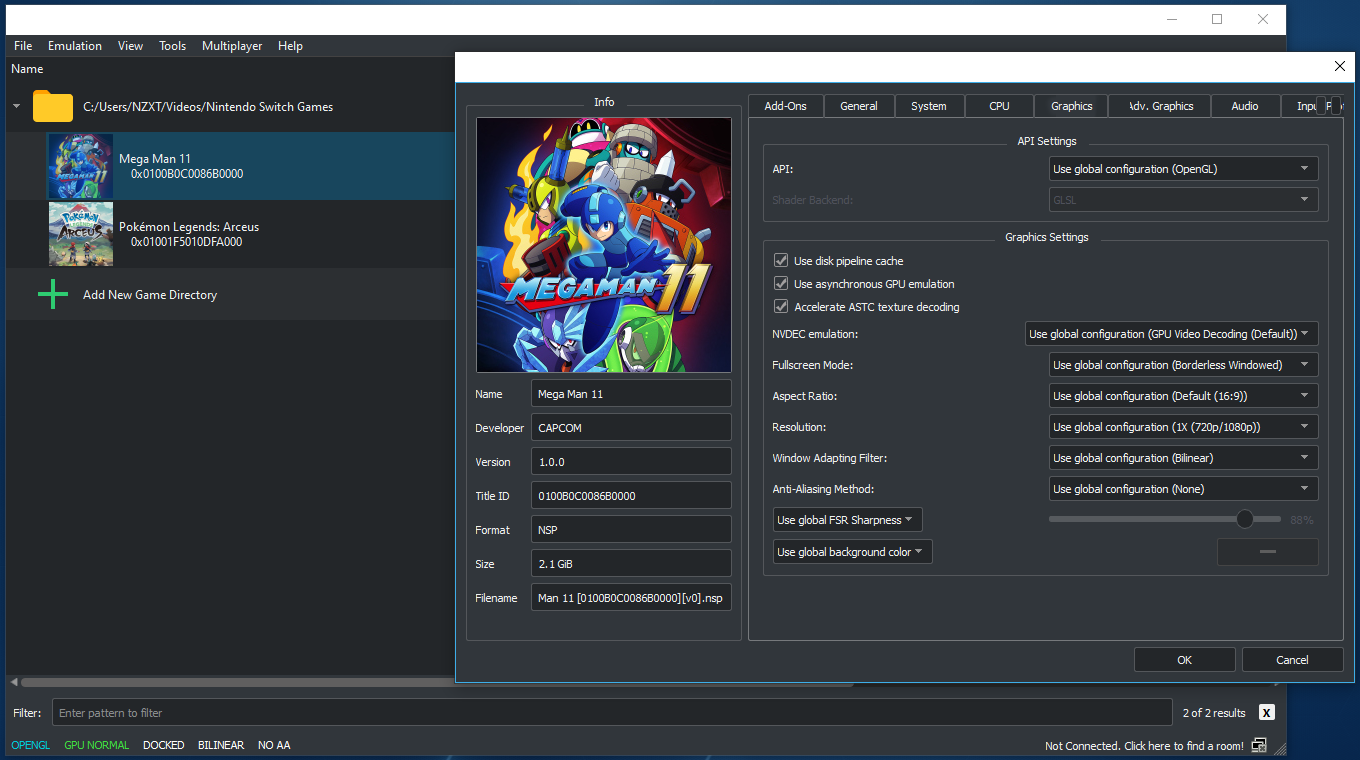Open the Aspect Ratio dropdown
Screen dimensions: 1360x760
point(1183,396)
